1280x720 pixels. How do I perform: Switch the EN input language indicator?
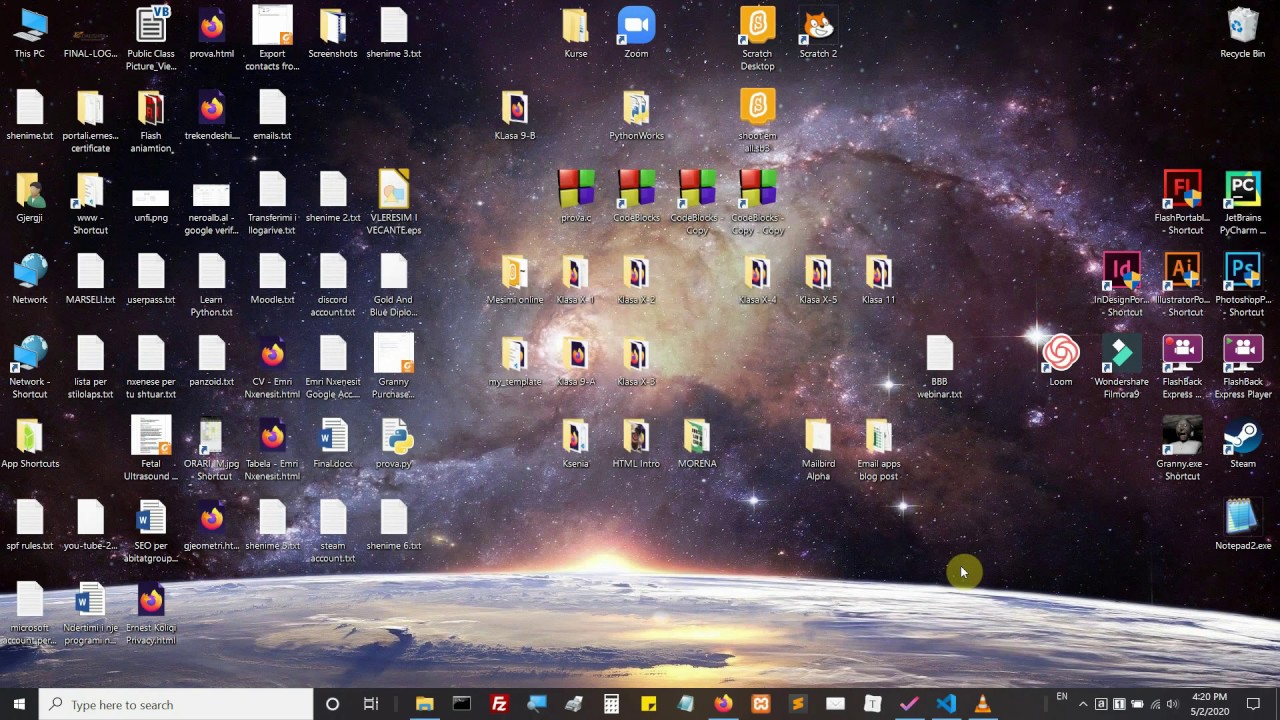1061,697
